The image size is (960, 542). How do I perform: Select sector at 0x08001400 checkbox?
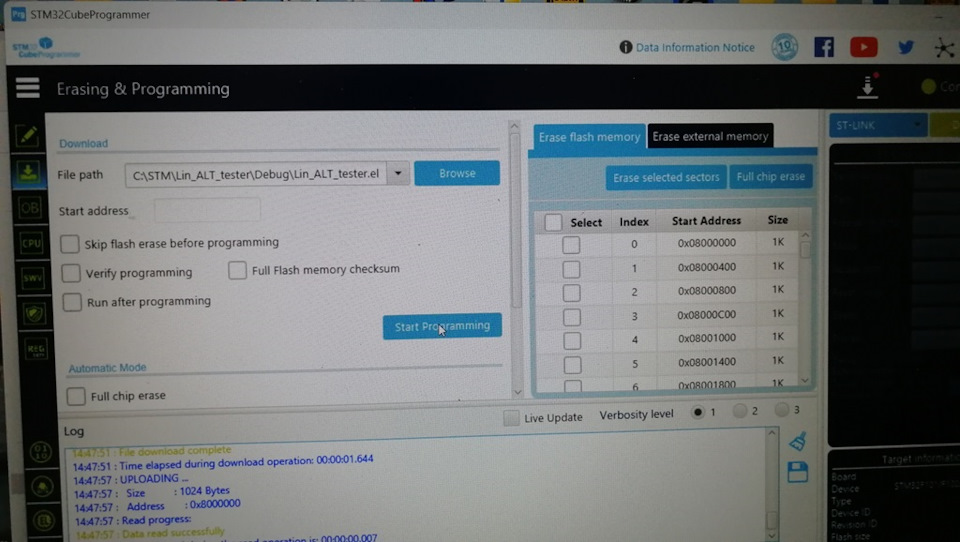point(572,365)
